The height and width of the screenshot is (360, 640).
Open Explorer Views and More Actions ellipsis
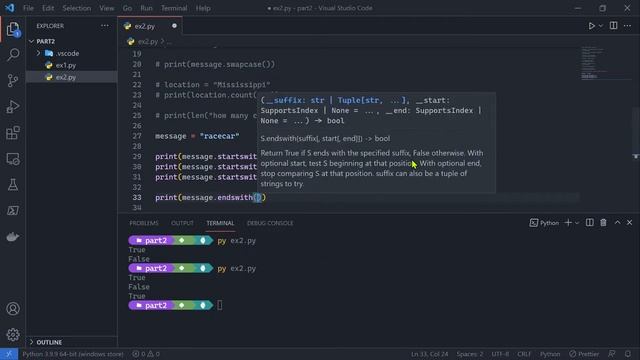[105, 26]
